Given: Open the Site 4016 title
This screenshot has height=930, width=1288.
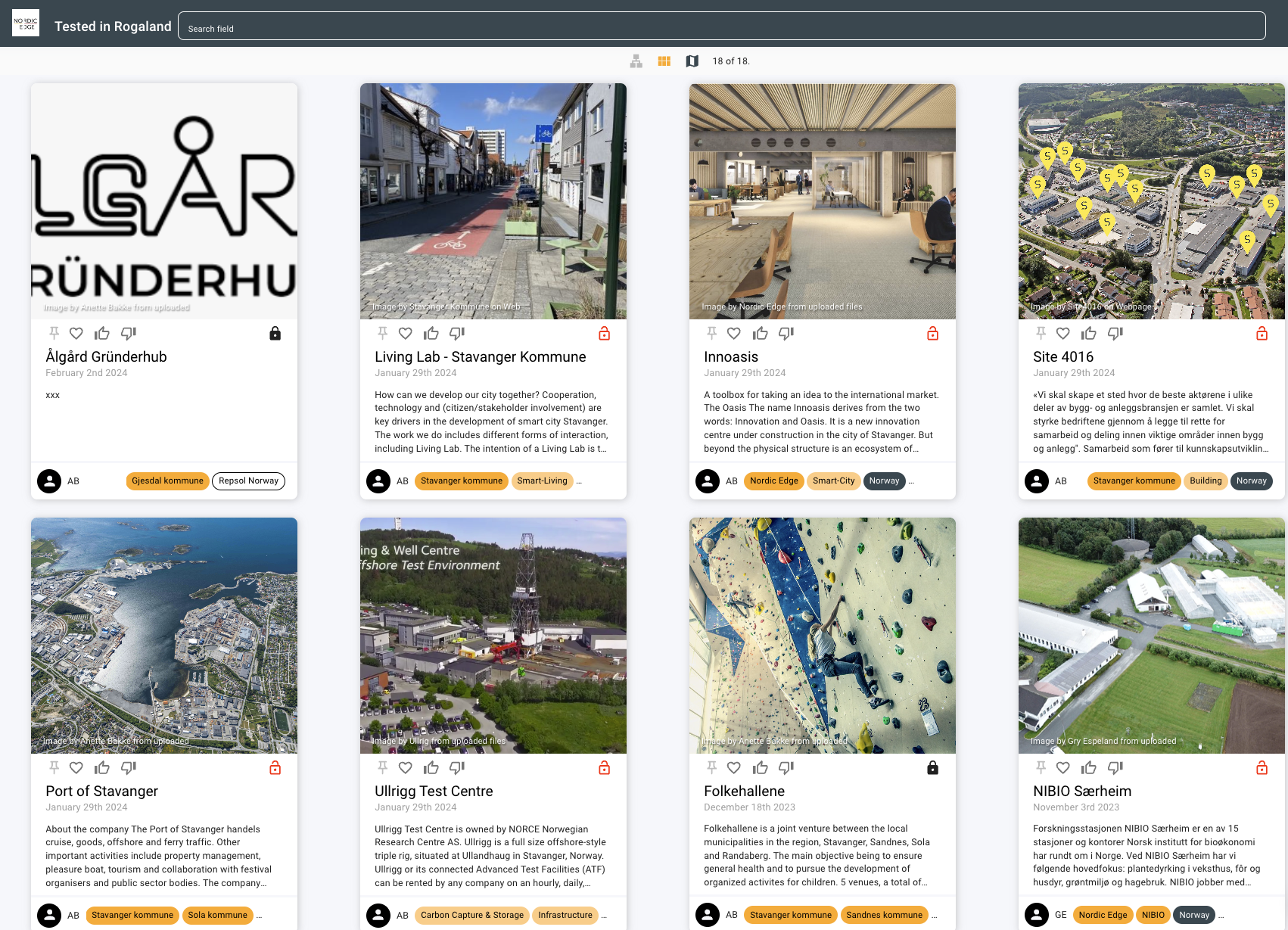Looking at the screenshot, I should (1063, 356).
